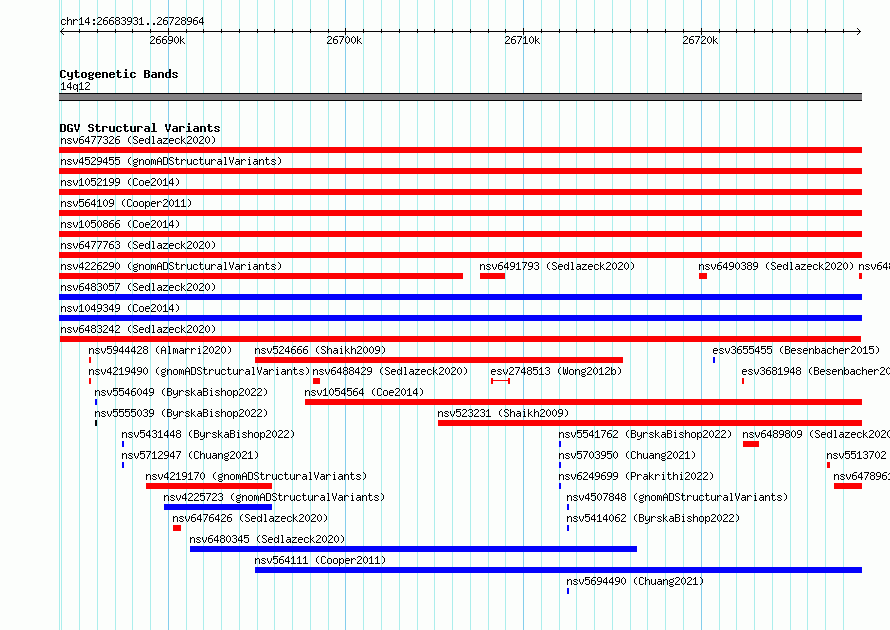Click the blue bar under nsv564111
The height and width of the screenshot is (630, 890).
pos(559,570)
